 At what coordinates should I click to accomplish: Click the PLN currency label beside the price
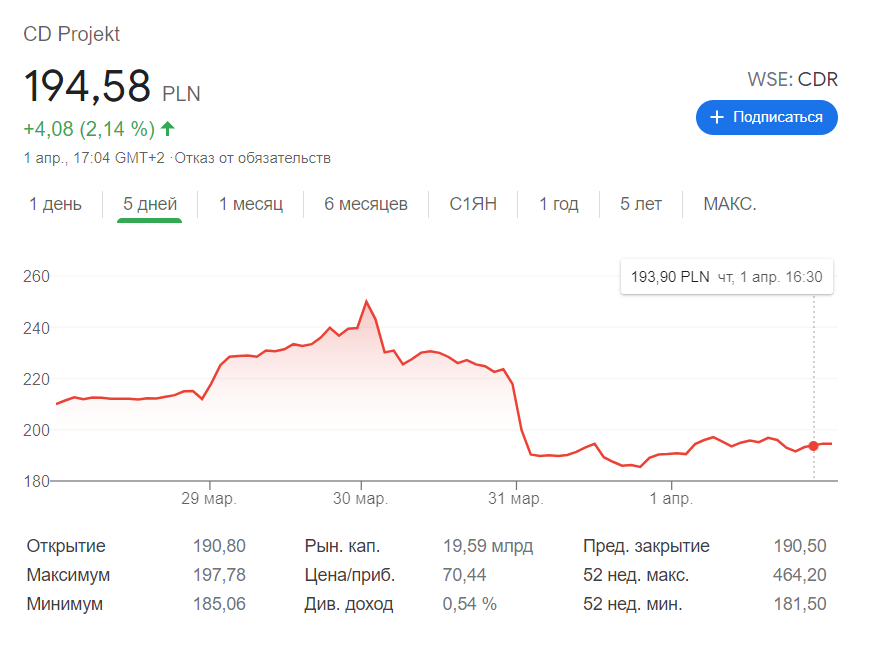[181, 93]
